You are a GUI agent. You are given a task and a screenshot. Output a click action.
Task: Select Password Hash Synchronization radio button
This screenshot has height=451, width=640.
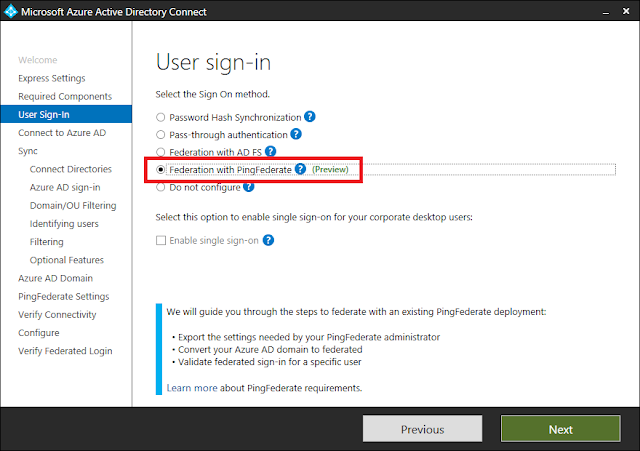click(161, 118)
